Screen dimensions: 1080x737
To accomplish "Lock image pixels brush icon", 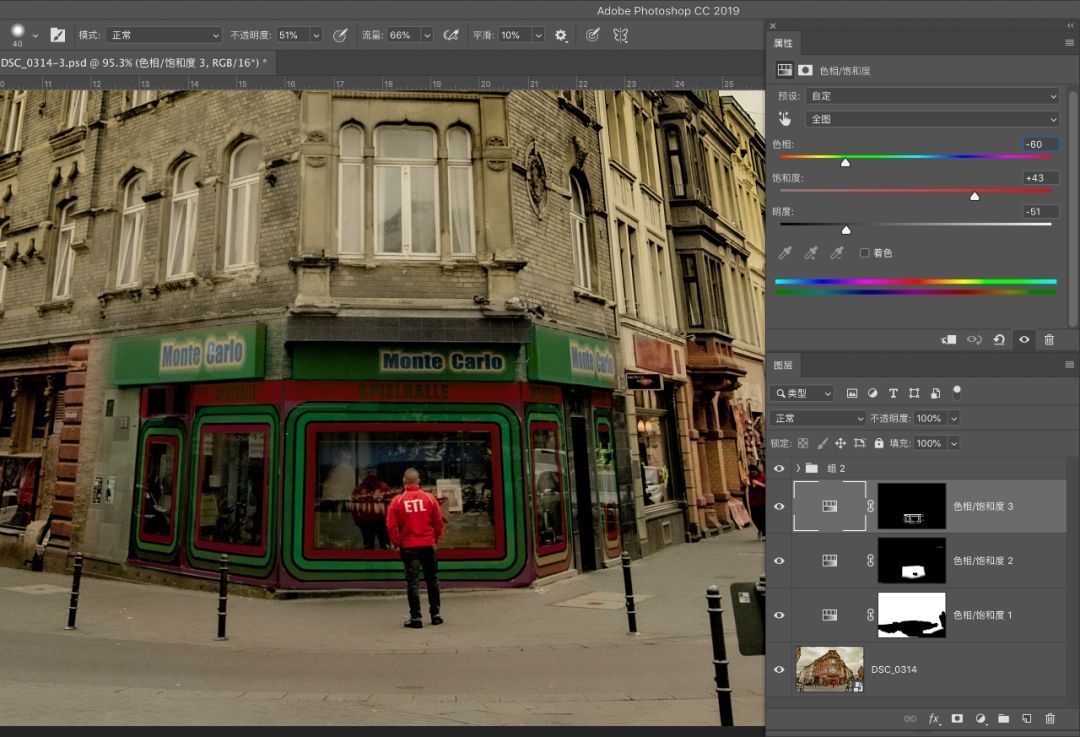I will point(822,443).
